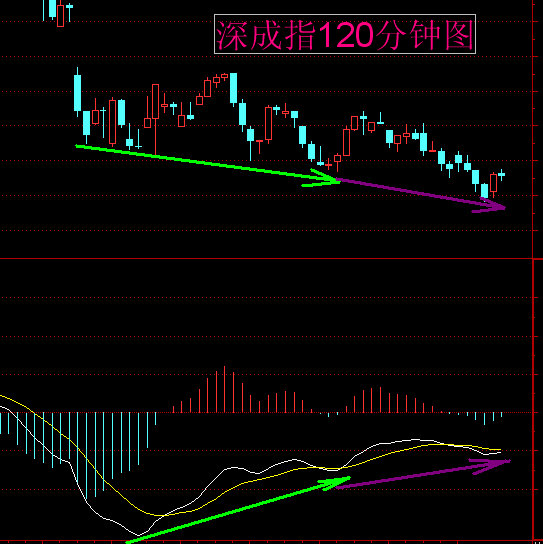Image resolution: width=543 pixels, height=544 pixels.
Task: Click the longest cyan MACD histogram bar
Action: click(x=86, y=456)
